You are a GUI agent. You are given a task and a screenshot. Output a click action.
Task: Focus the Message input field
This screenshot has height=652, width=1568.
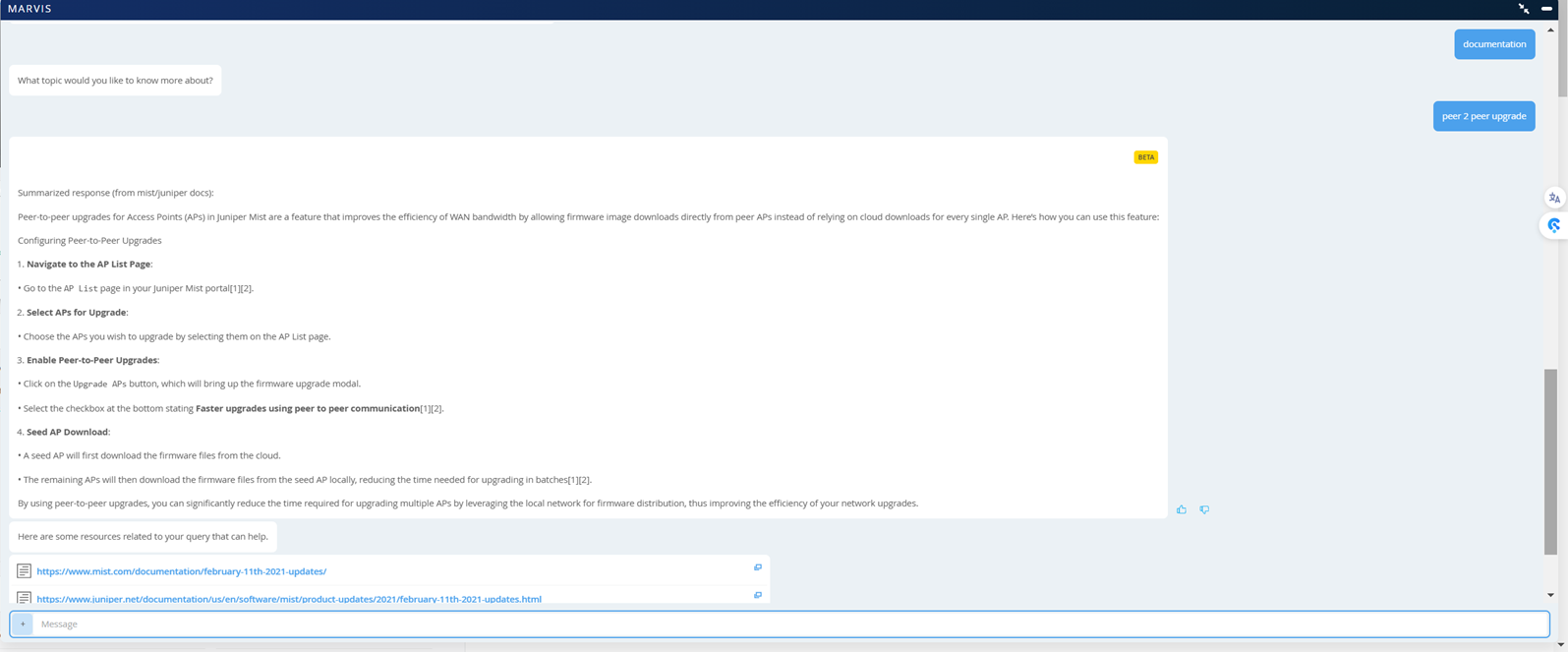[x=786, y=623]
